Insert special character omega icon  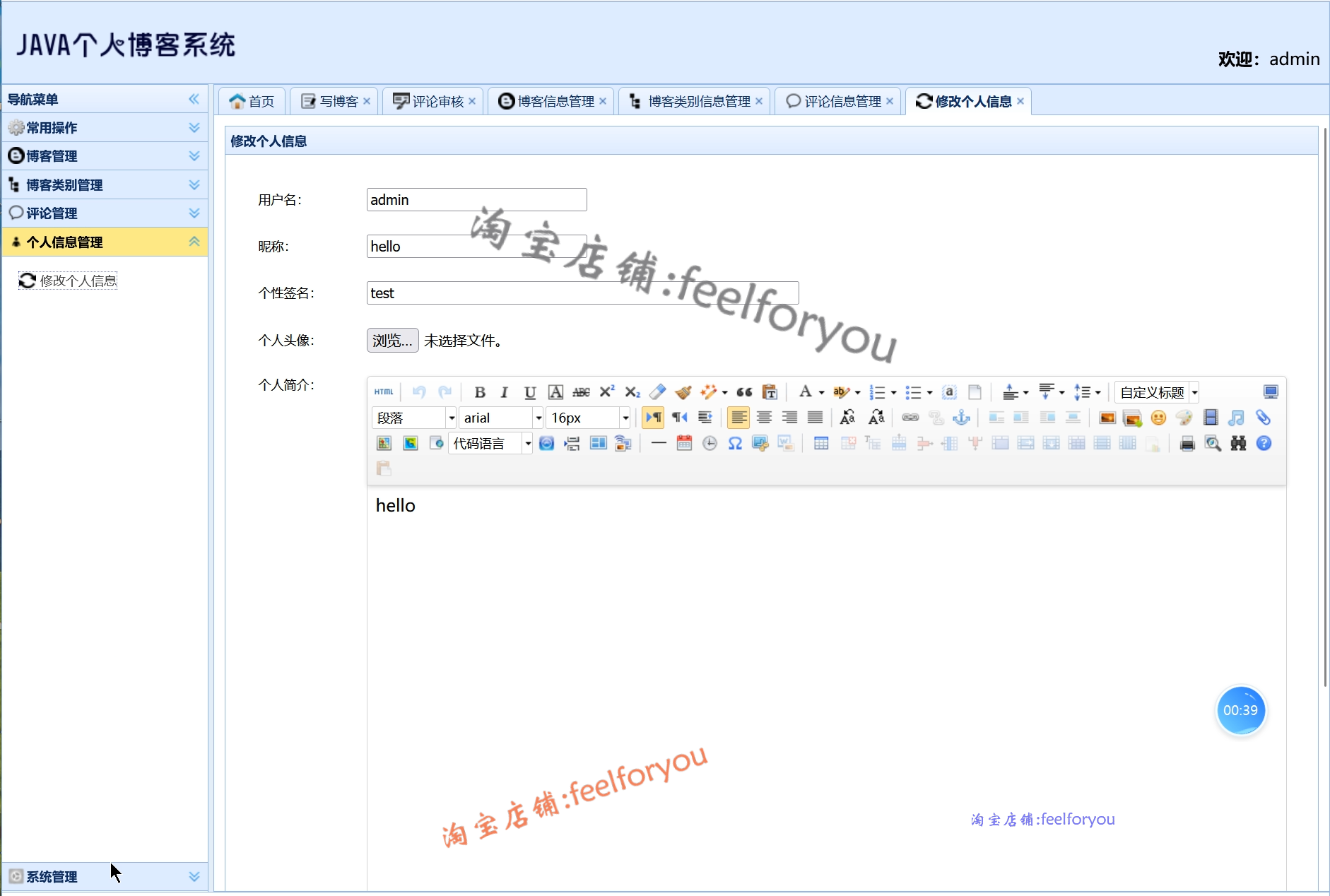tap(735, 443)
